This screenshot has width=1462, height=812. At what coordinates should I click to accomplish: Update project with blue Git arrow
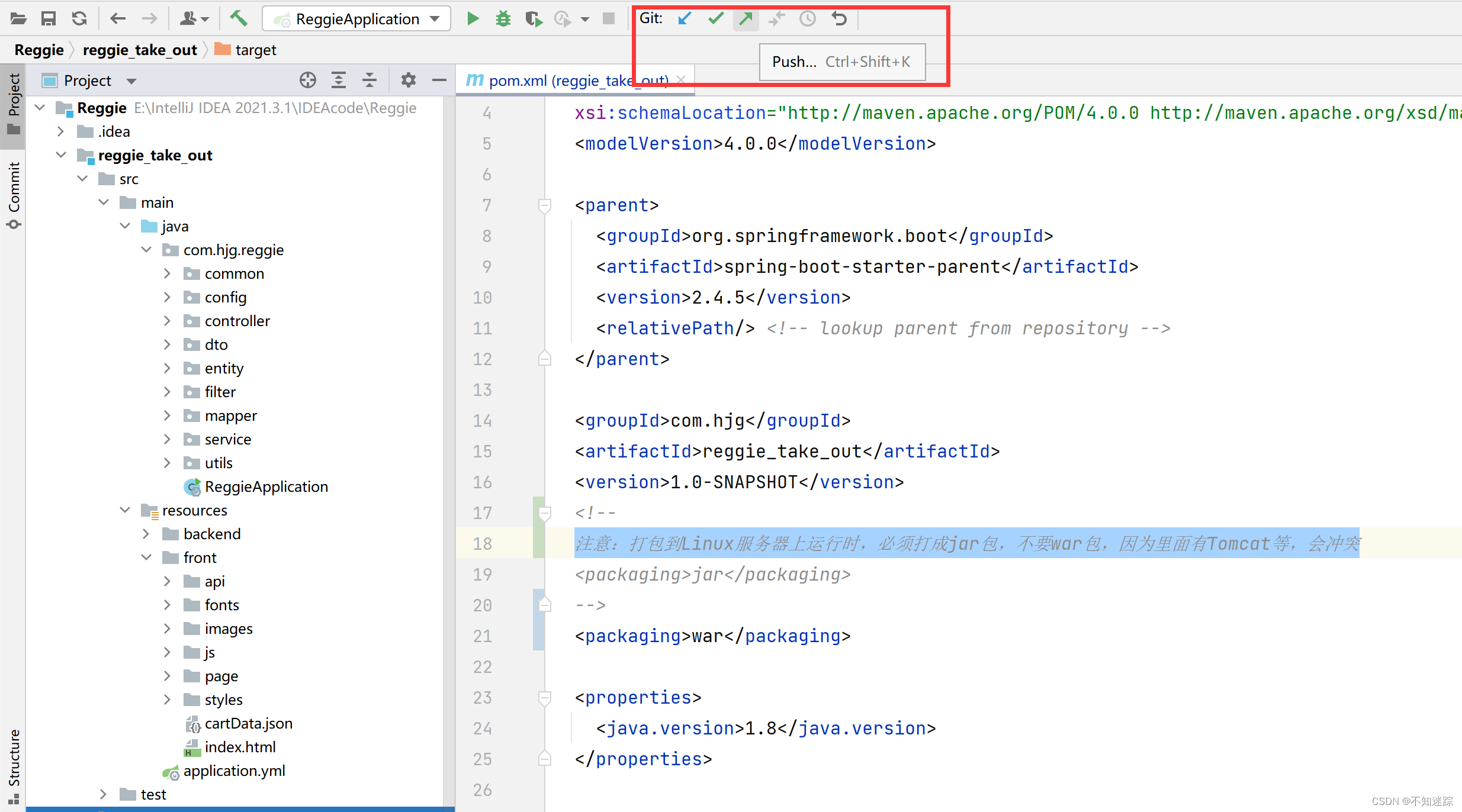pyautogui.click(x=685, y=19)
